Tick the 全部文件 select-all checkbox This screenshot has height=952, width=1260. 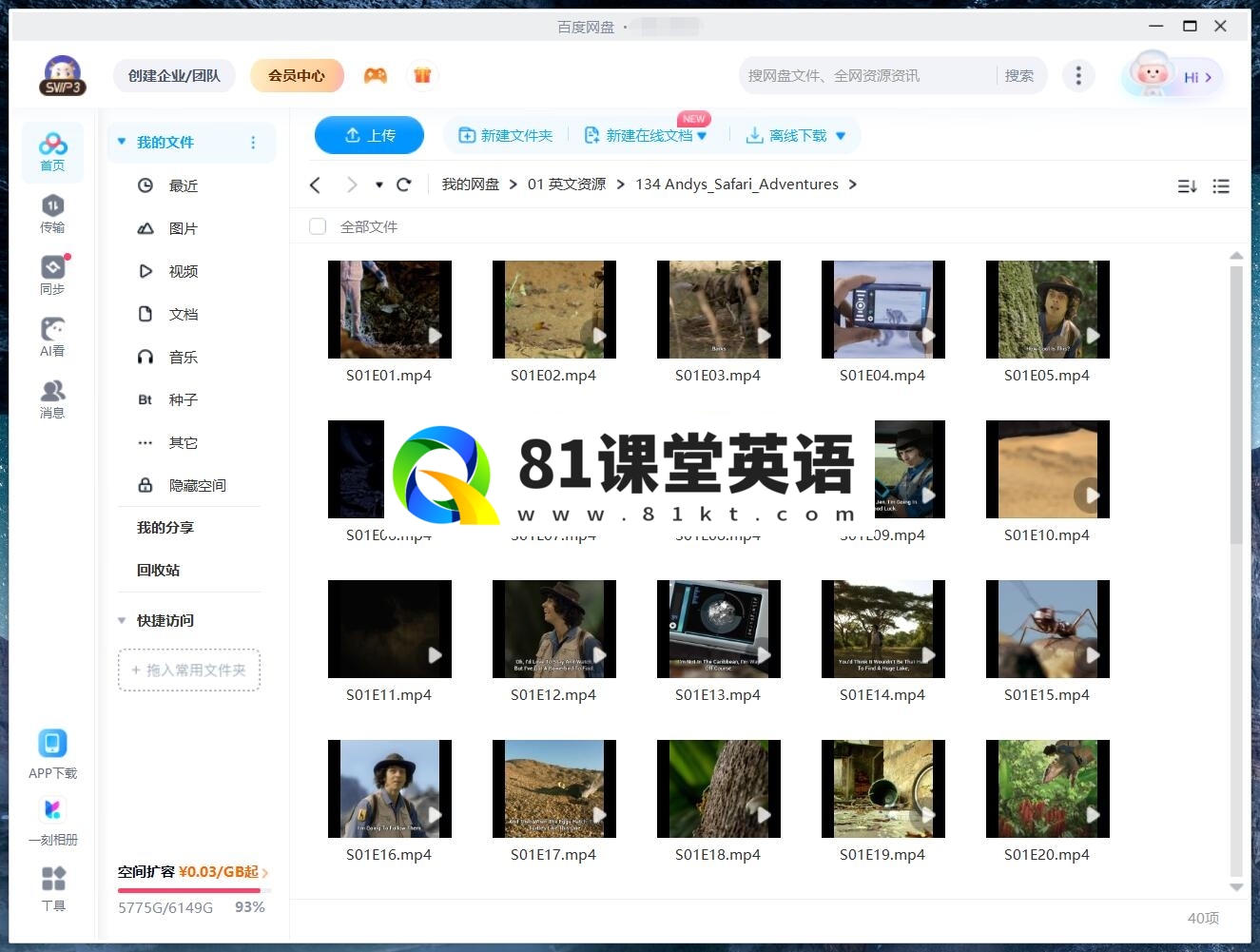click(318, 226)
